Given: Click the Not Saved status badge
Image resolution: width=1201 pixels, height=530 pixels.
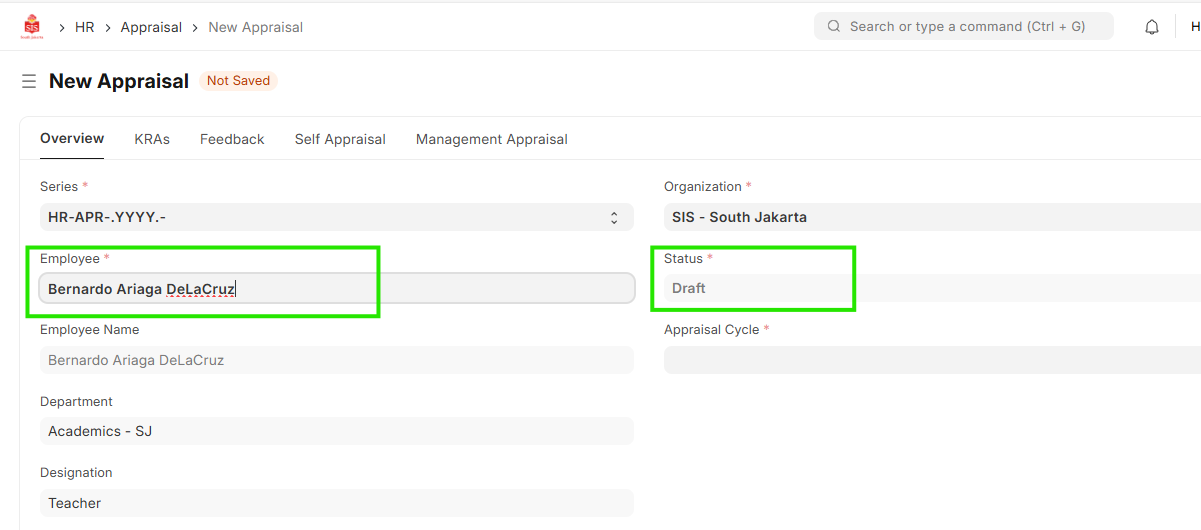Looking at the screenshot, I should 238,81.
